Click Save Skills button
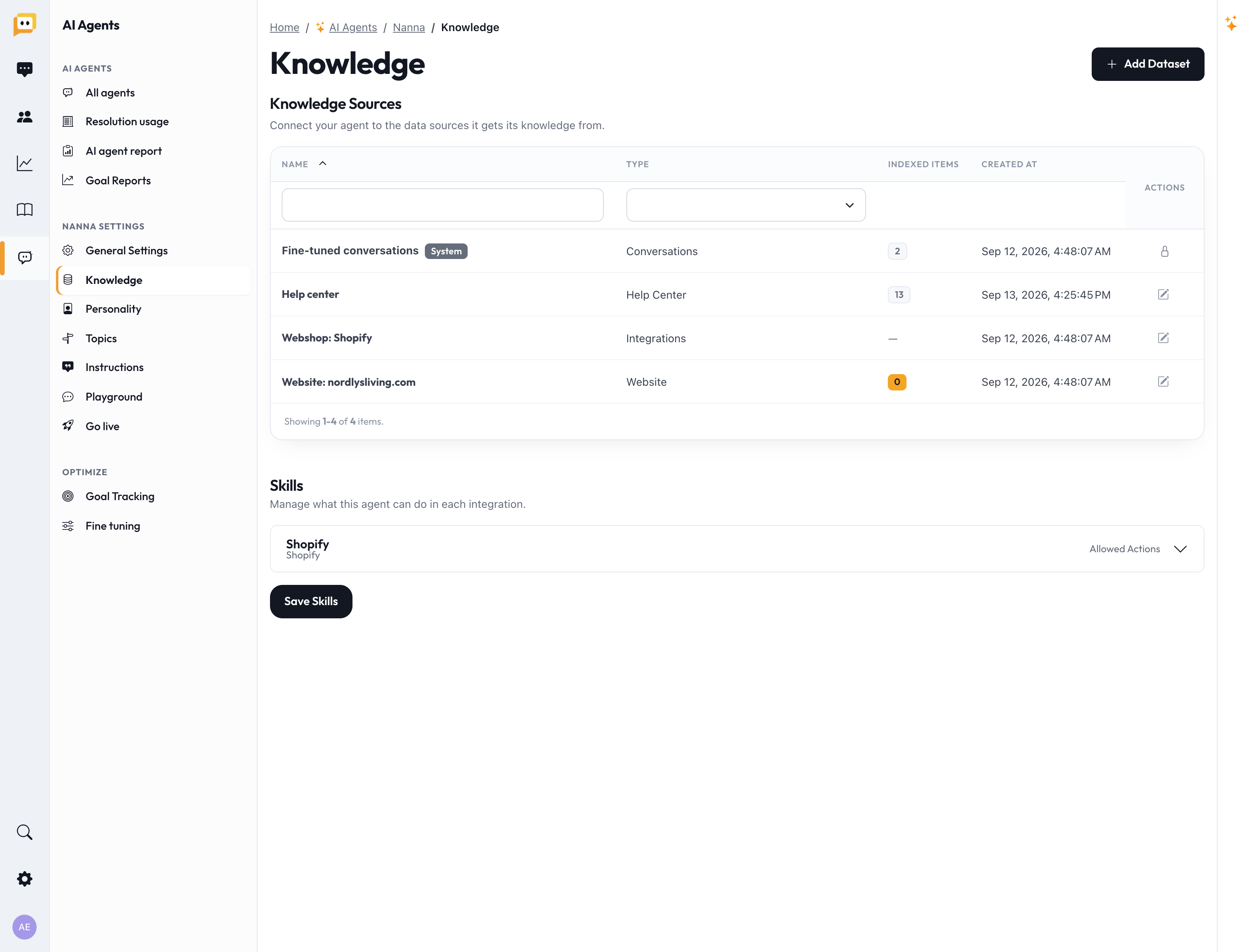The width and height of the screenshot is (1245, 952). point(311,601)
